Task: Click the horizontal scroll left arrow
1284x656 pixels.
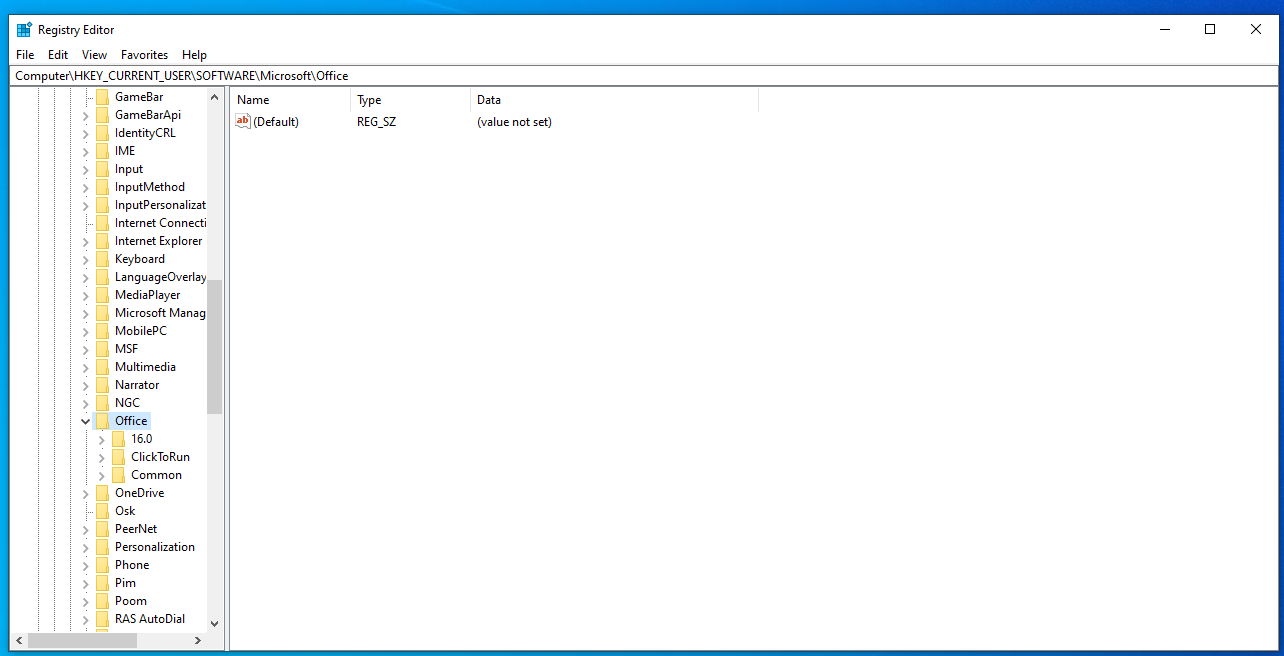Action: [19, 640]
